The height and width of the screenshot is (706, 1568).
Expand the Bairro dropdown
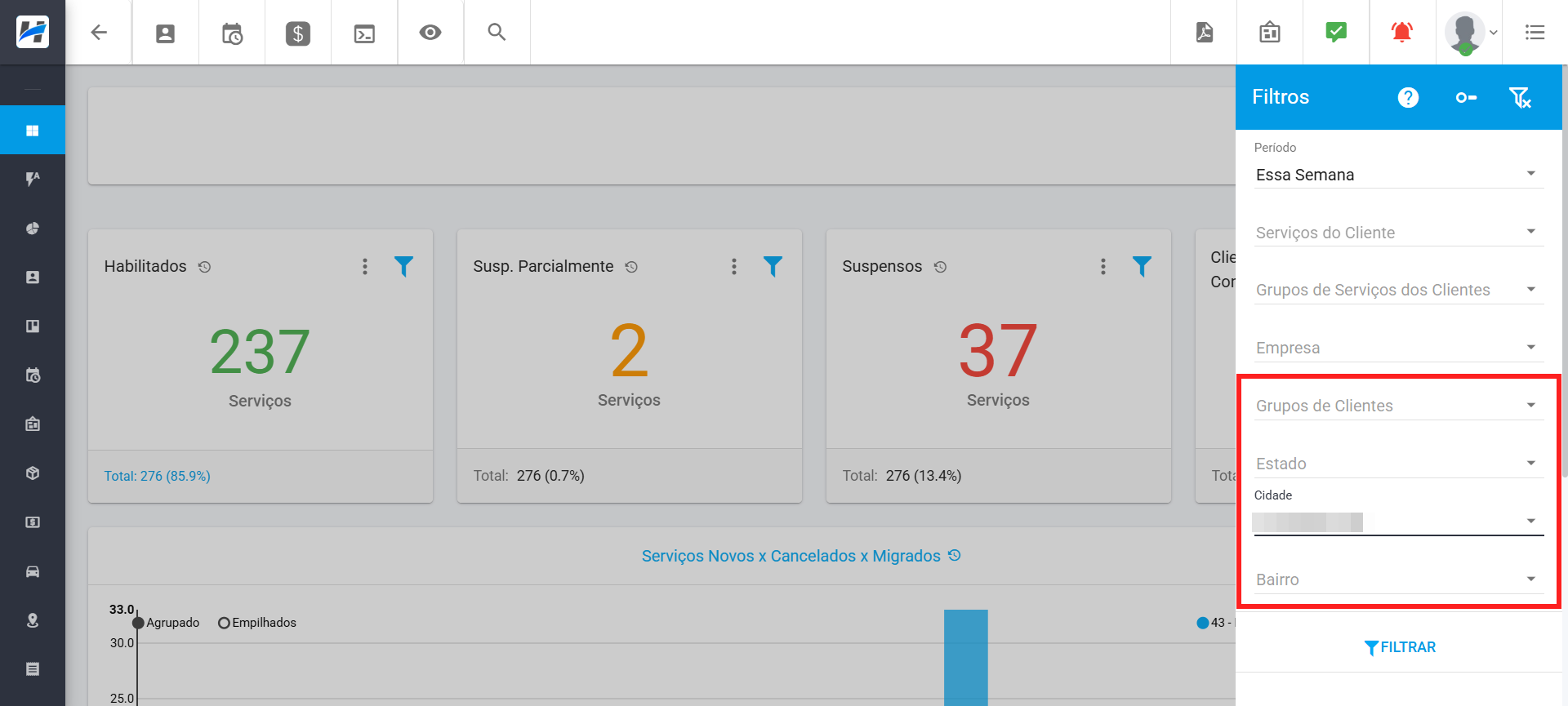tap(1399, 579)
